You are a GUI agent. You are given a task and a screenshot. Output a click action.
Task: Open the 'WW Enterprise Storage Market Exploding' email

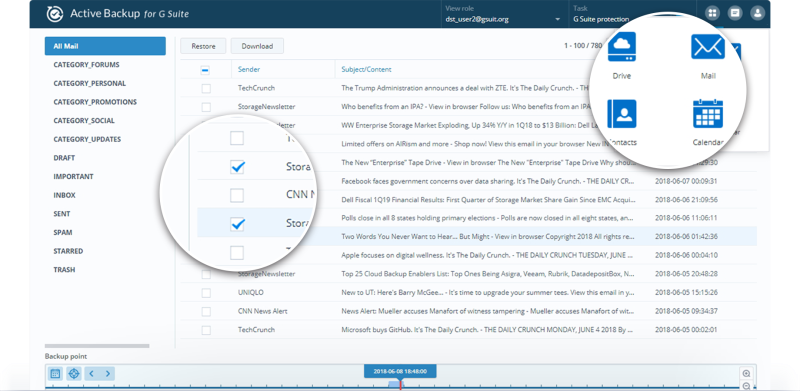pos(468,125)
